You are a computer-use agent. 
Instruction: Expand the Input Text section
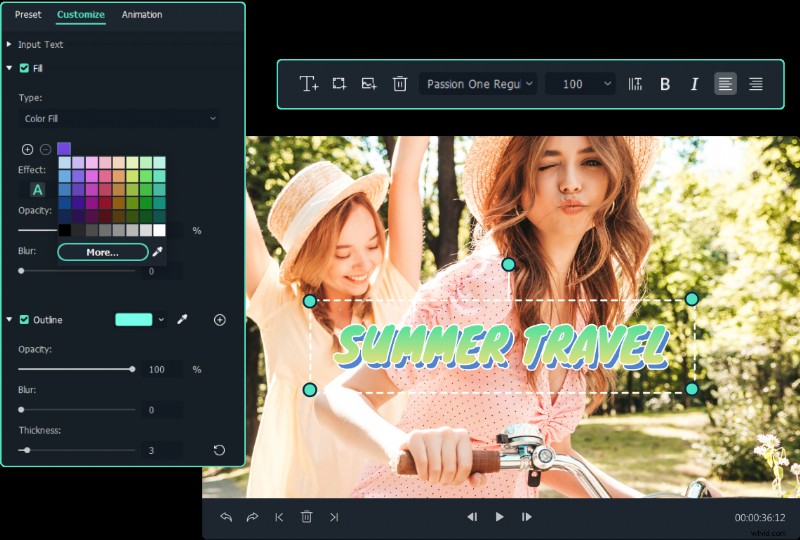10,45
